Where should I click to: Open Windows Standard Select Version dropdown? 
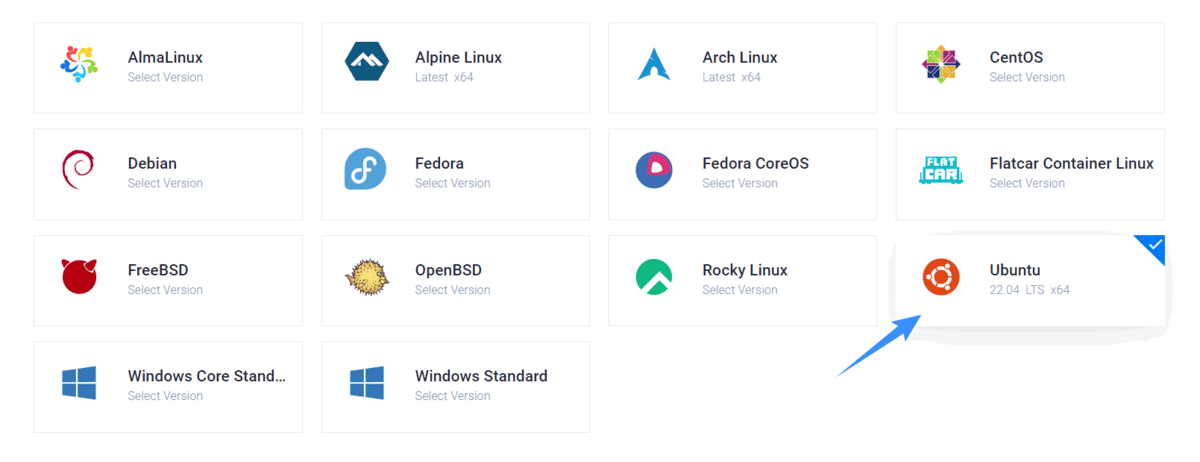[452, 396]
